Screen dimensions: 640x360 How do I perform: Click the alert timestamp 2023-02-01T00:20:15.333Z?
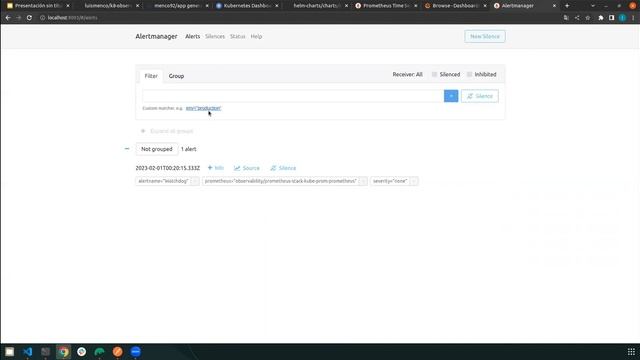tap(168, 168)
